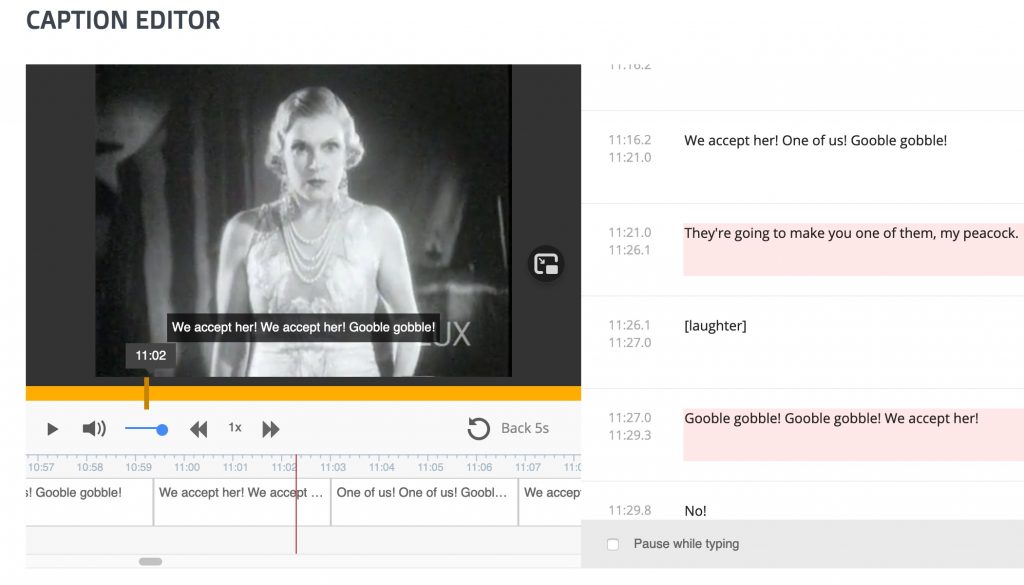1024x585 pixels.
Task: Click the fast-forward double-arrow icon
Action: click(x=270, y=429)
